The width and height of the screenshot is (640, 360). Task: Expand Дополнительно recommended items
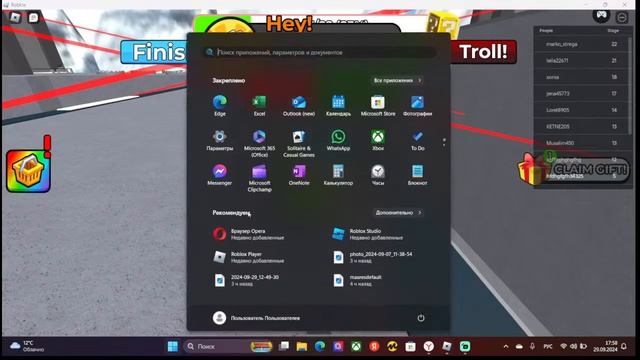[x=398, y=212]
